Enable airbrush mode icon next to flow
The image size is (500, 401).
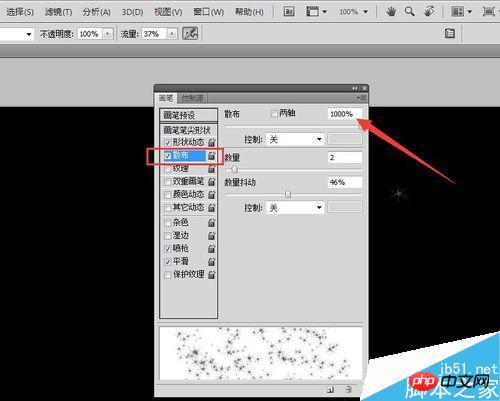(190, 34)
